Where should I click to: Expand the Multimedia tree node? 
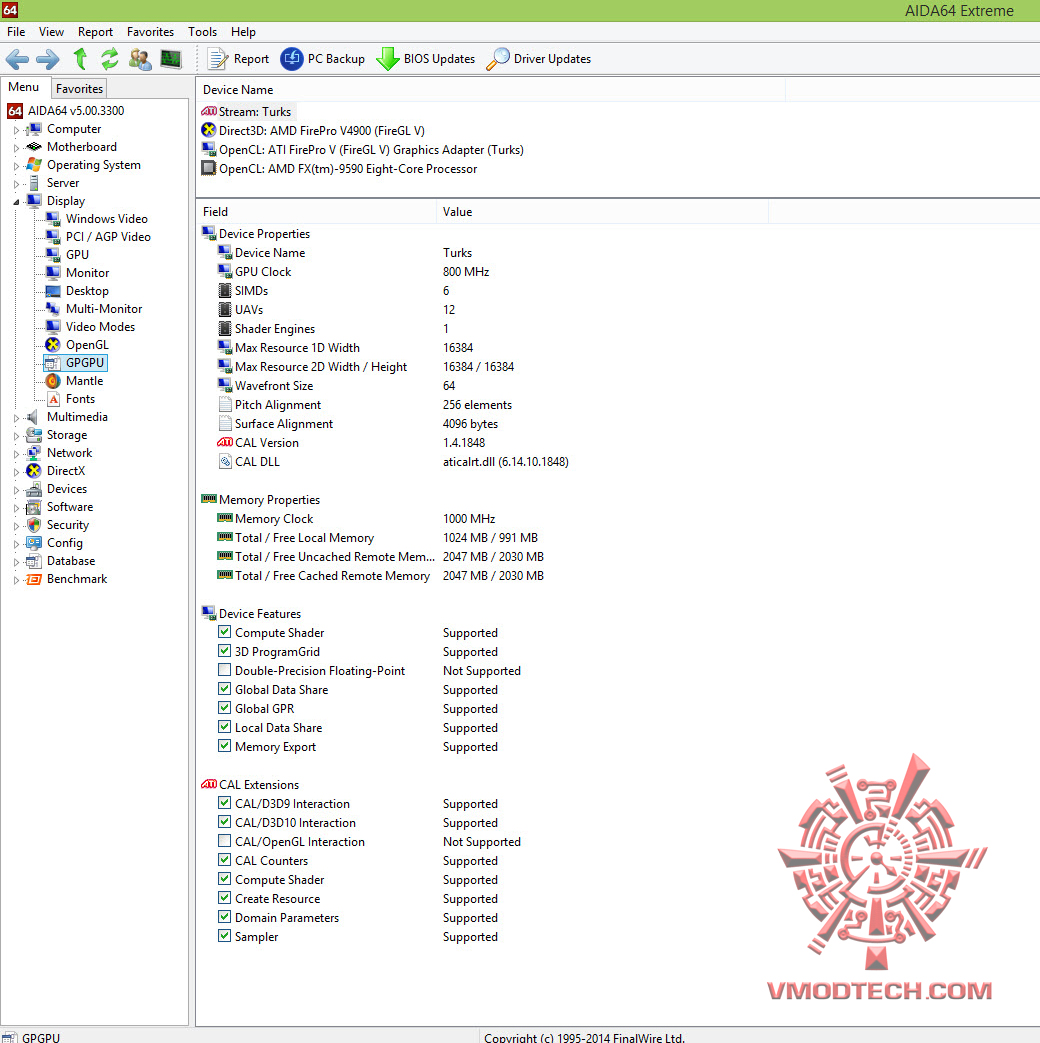coord(17,418)
